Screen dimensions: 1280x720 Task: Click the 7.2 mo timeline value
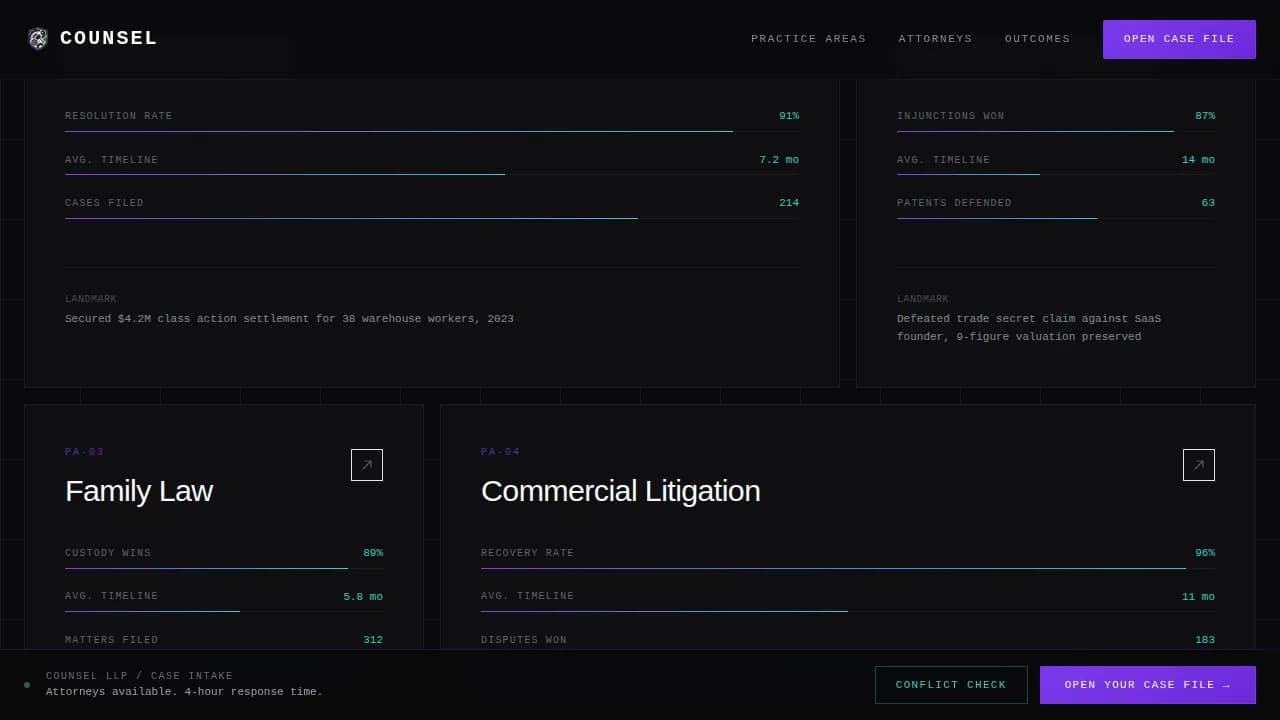(x=779, y=160)
